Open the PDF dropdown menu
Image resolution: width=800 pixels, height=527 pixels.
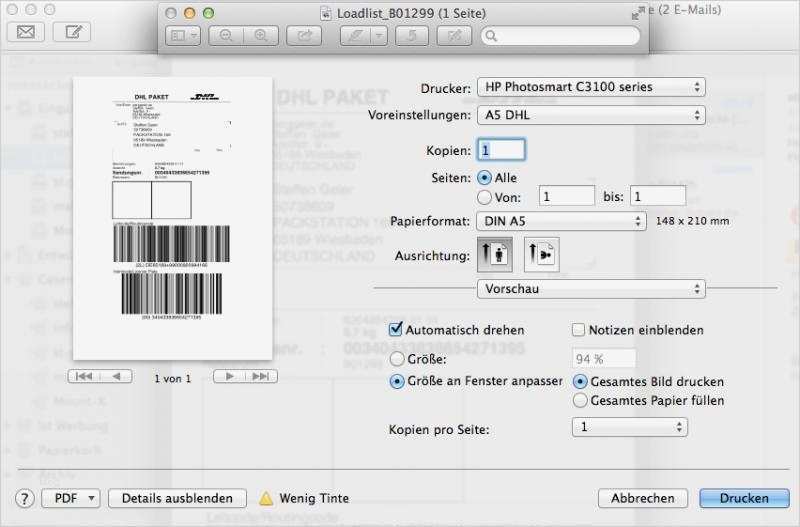coord(71,498)
